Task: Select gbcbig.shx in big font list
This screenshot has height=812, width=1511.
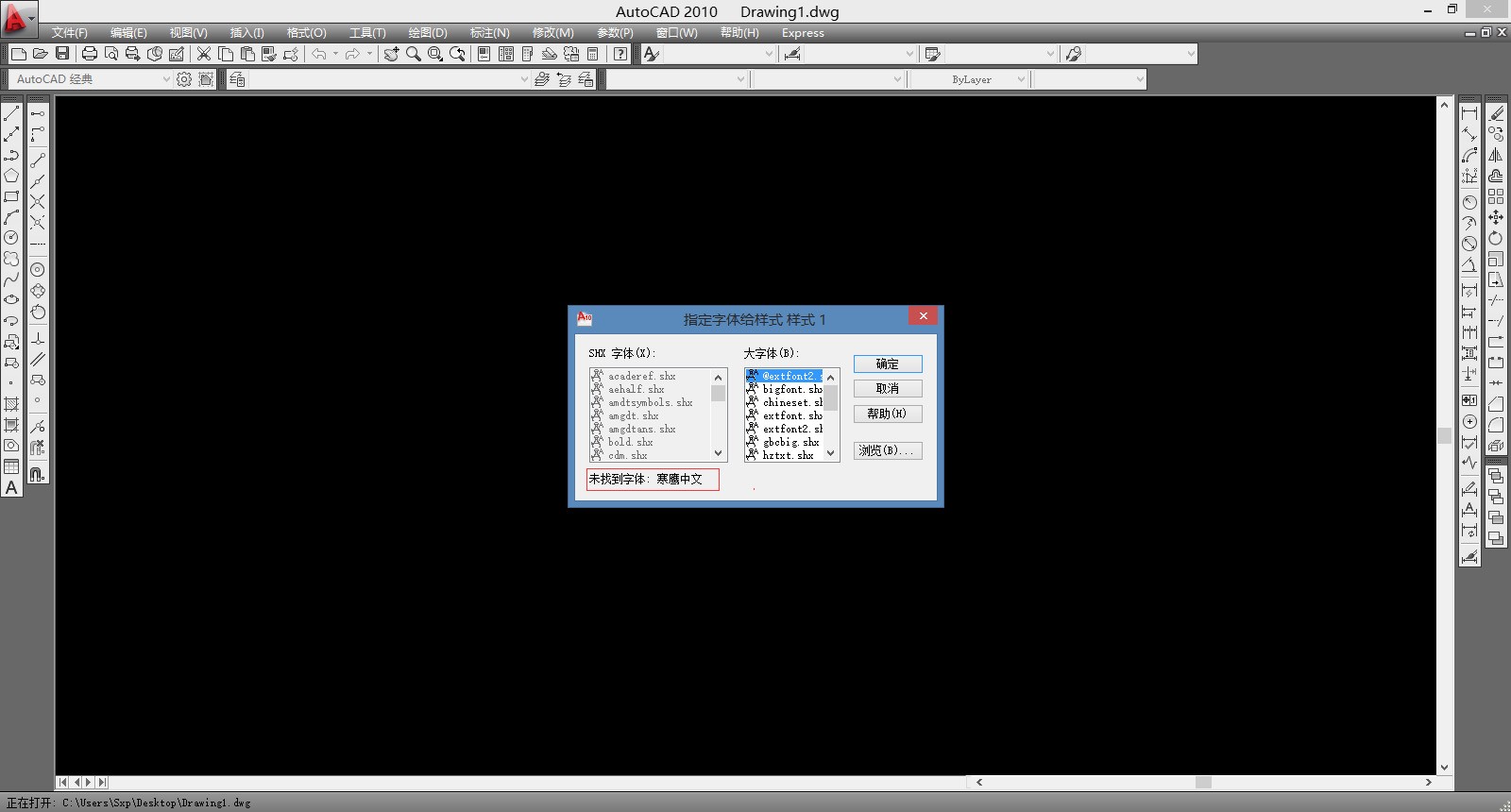Action: coord(785,442)
